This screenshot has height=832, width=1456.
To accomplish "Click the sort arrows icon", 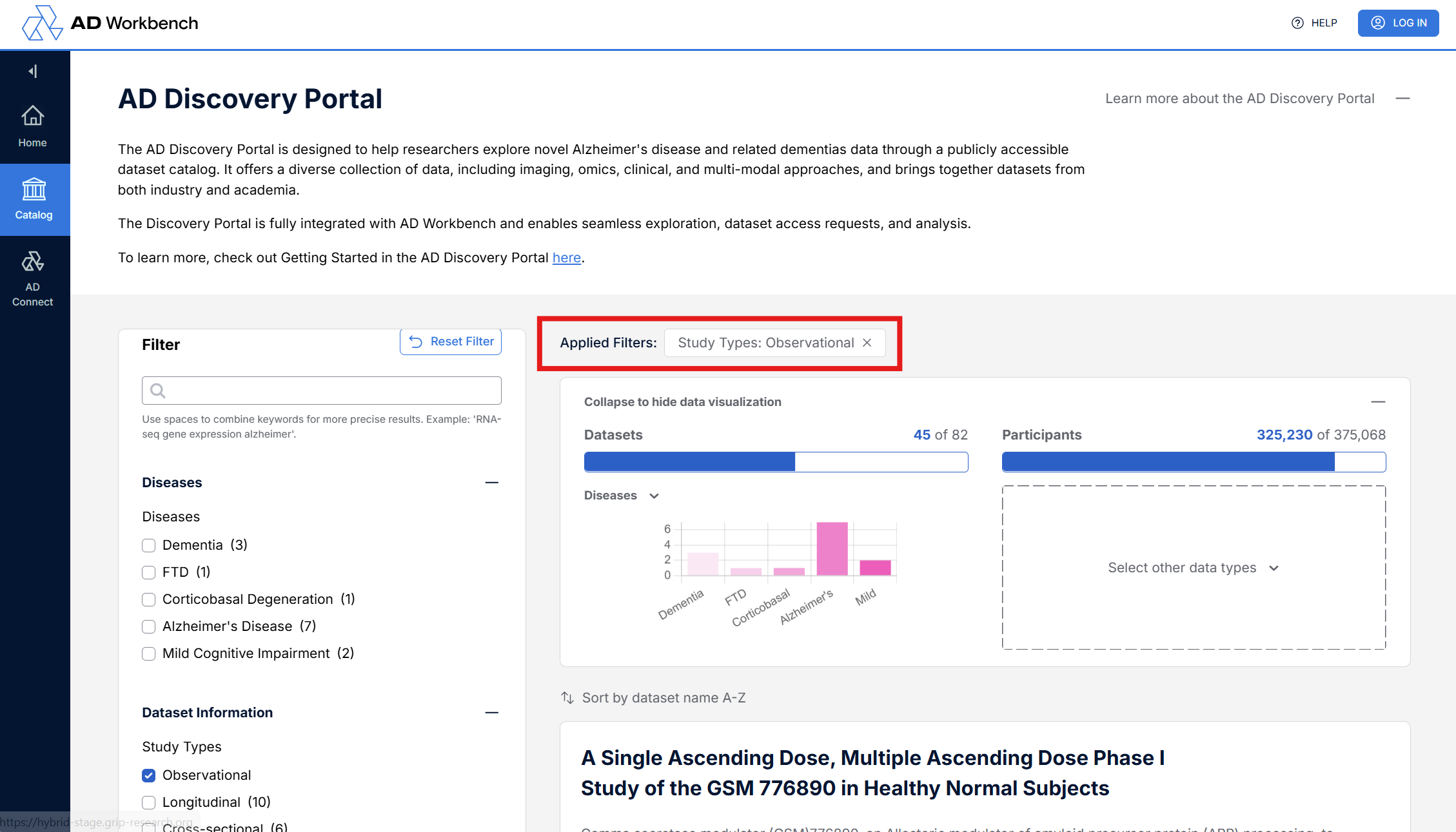I will [x=567, y=698].
